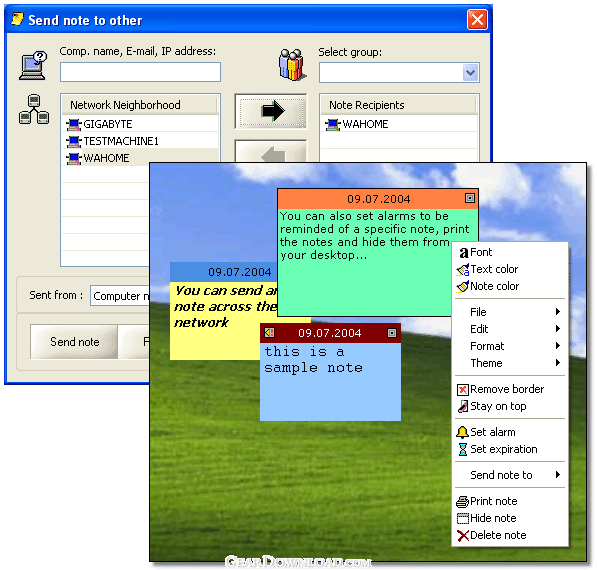Select Text color menu entry
Screen dimensions: 597x570
(x=510, y=270)
